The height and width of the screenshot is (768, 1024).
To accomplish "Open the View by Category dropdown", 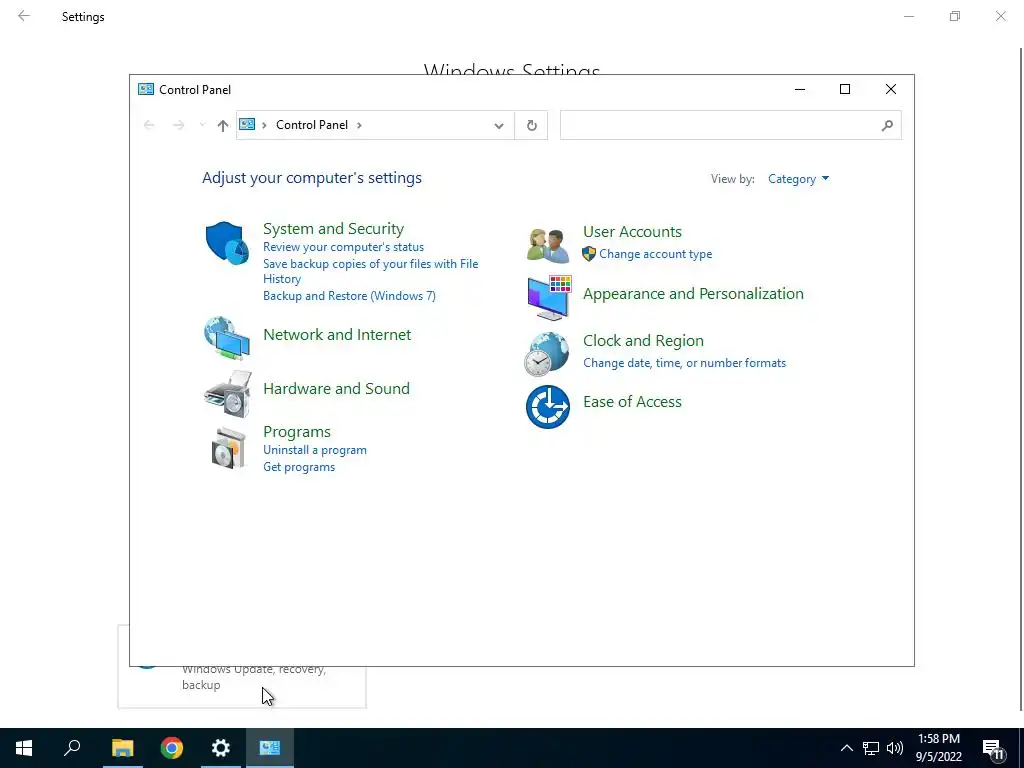I will click(798, 179).
